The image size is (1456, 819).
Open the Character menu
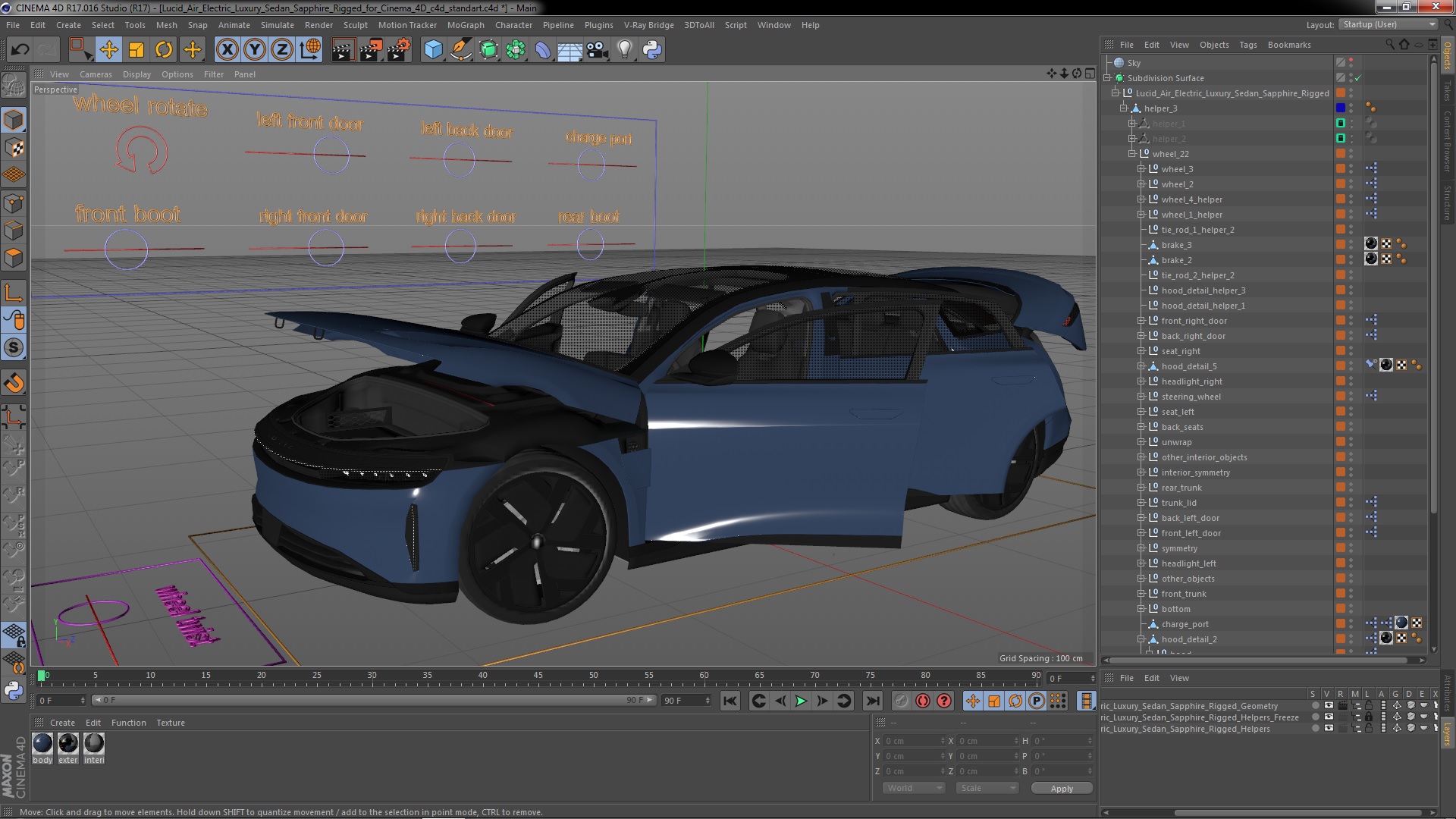[x=513, y=25]
